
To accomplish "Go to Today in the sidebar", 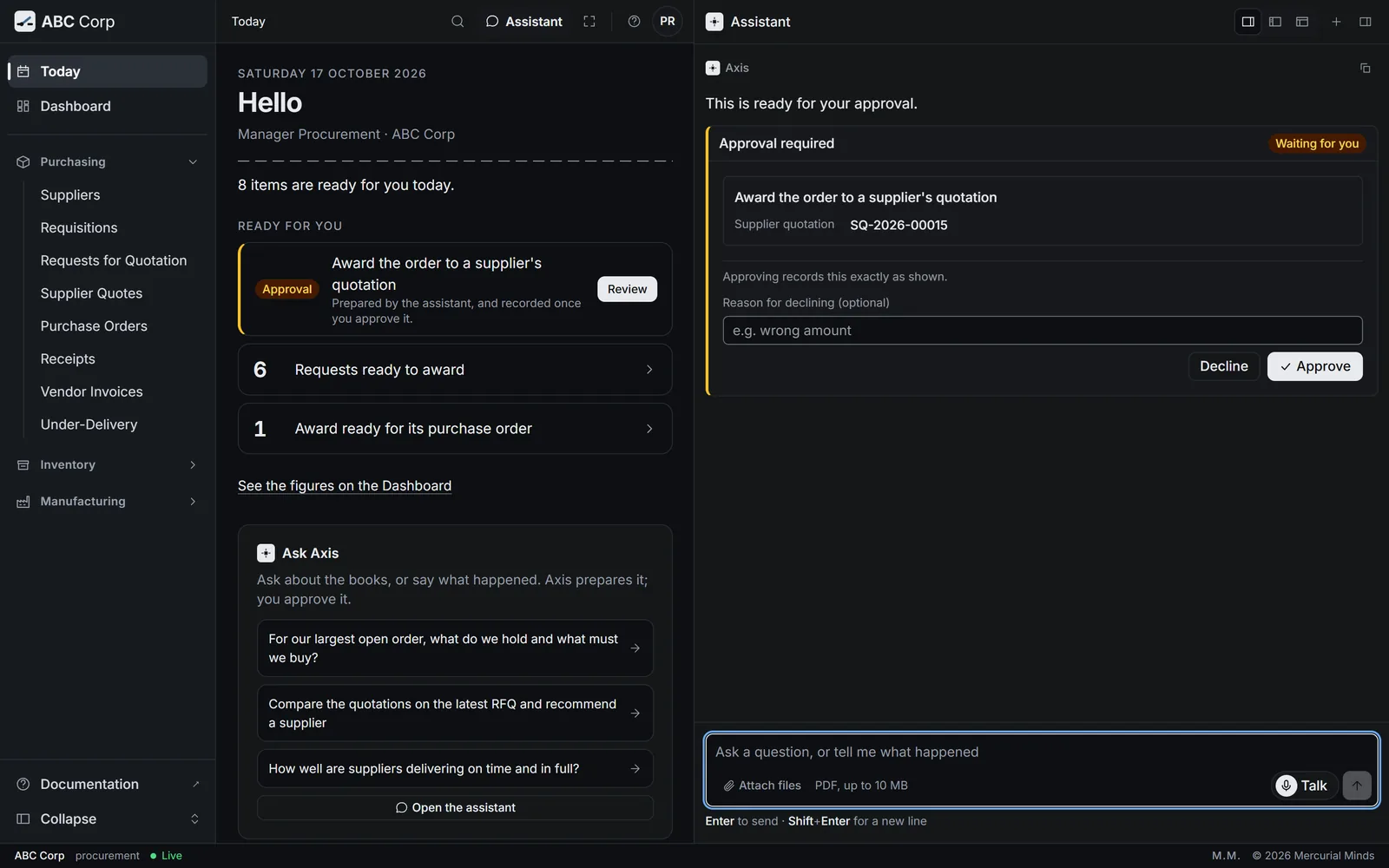I will [108, 71].
